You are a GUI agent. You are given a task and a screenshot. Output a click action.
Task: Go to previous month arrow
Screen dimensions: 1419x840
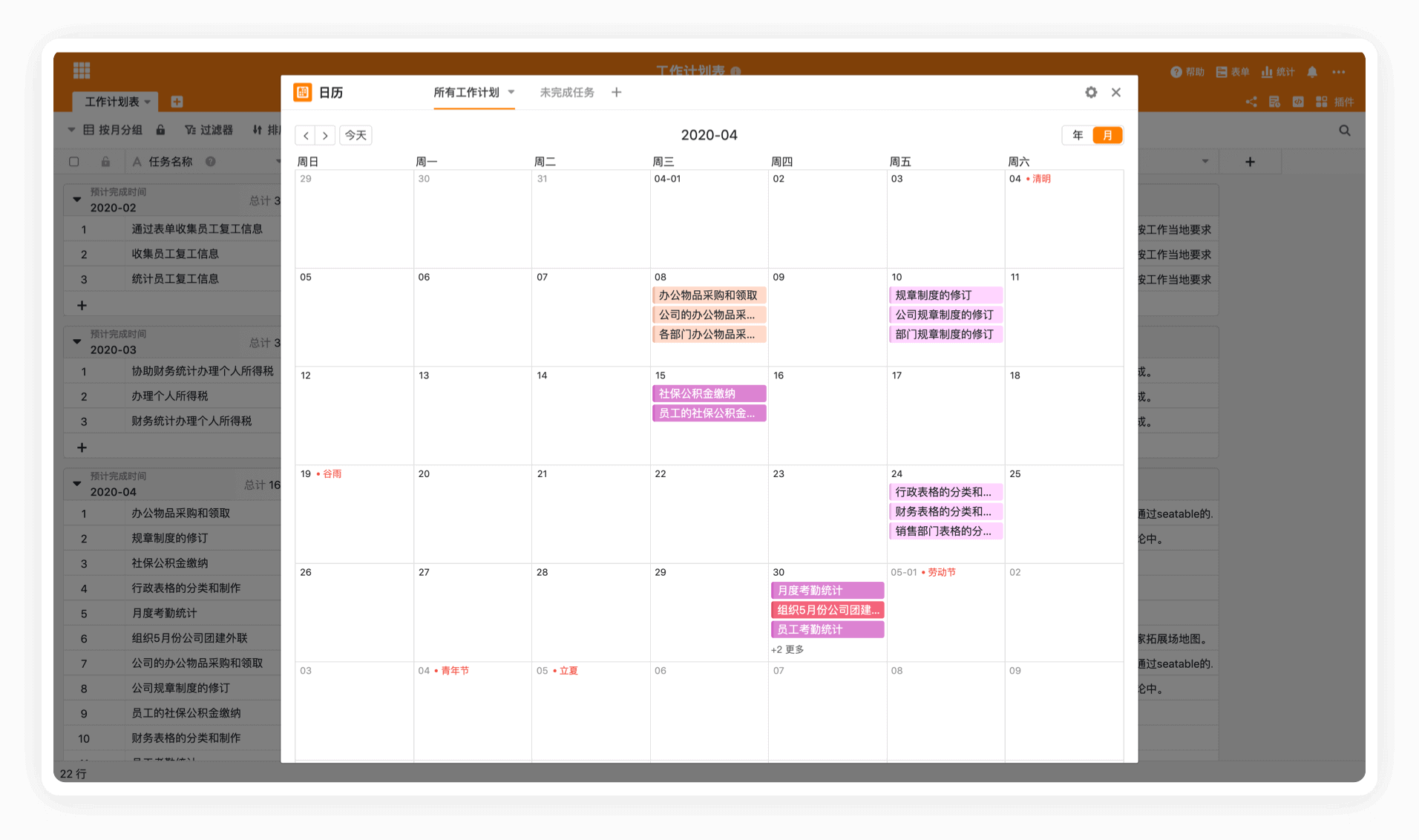[x=306, y=136]
